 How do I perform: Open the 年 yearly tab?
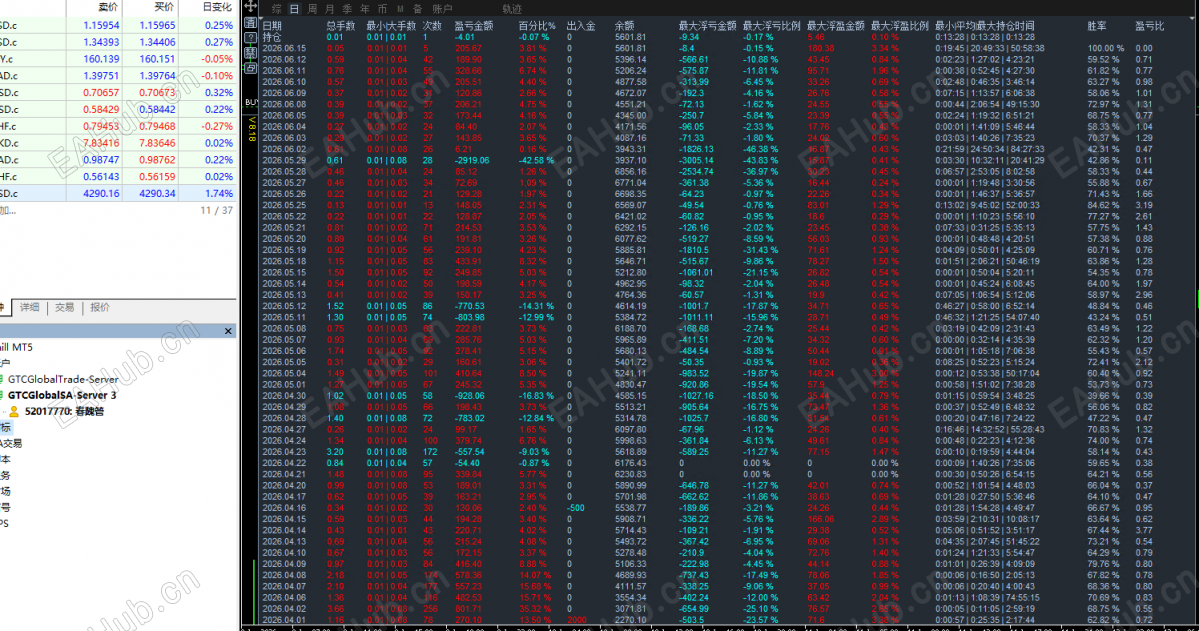click(365, 9)
